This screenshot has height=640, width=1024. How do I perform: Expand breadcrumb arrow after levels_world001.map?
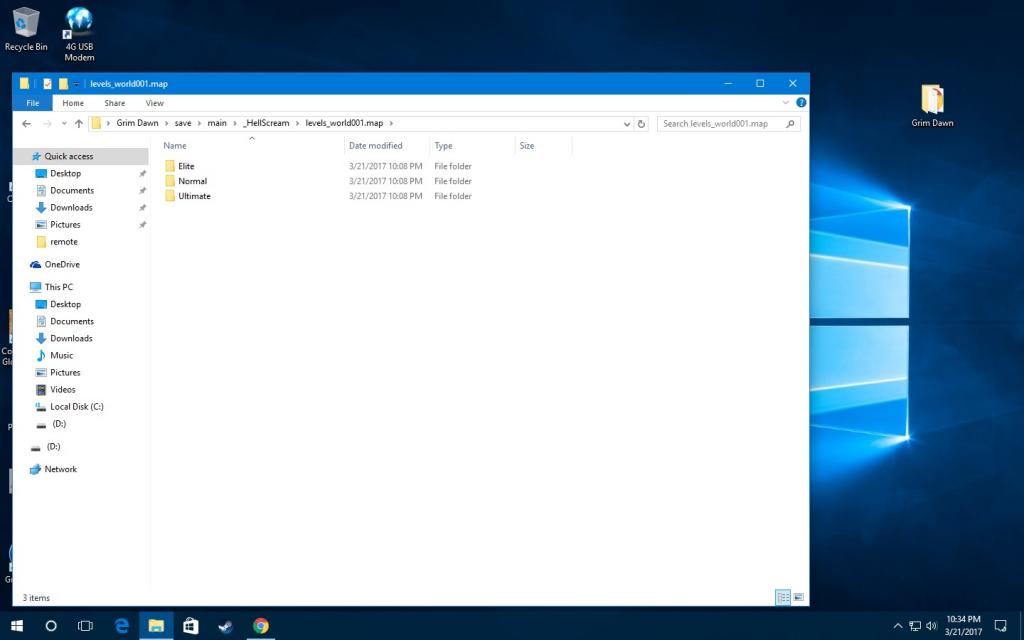tap(391, 123)
